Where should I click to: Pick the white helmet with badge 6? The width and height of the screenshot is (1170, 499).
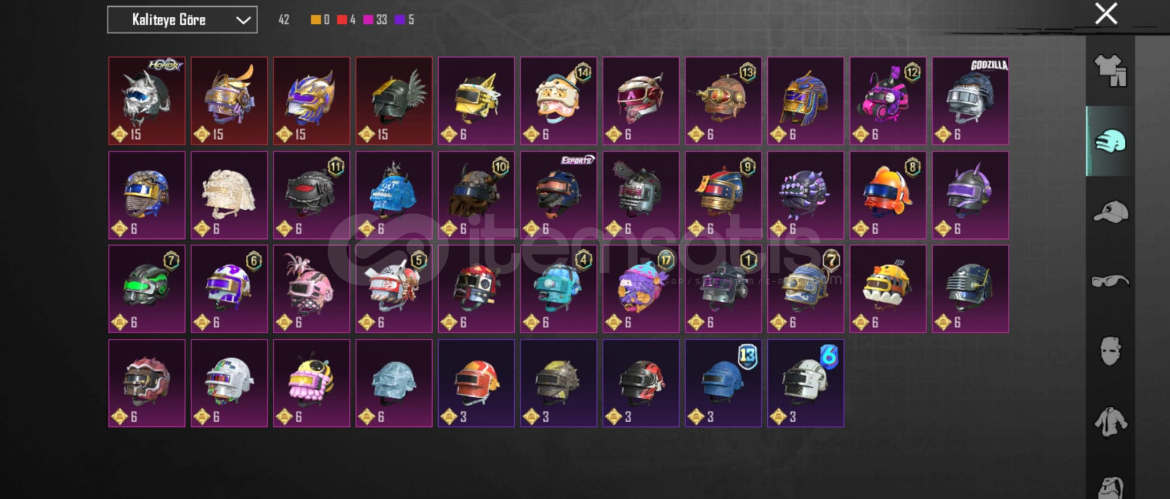(x=806, y=383)
